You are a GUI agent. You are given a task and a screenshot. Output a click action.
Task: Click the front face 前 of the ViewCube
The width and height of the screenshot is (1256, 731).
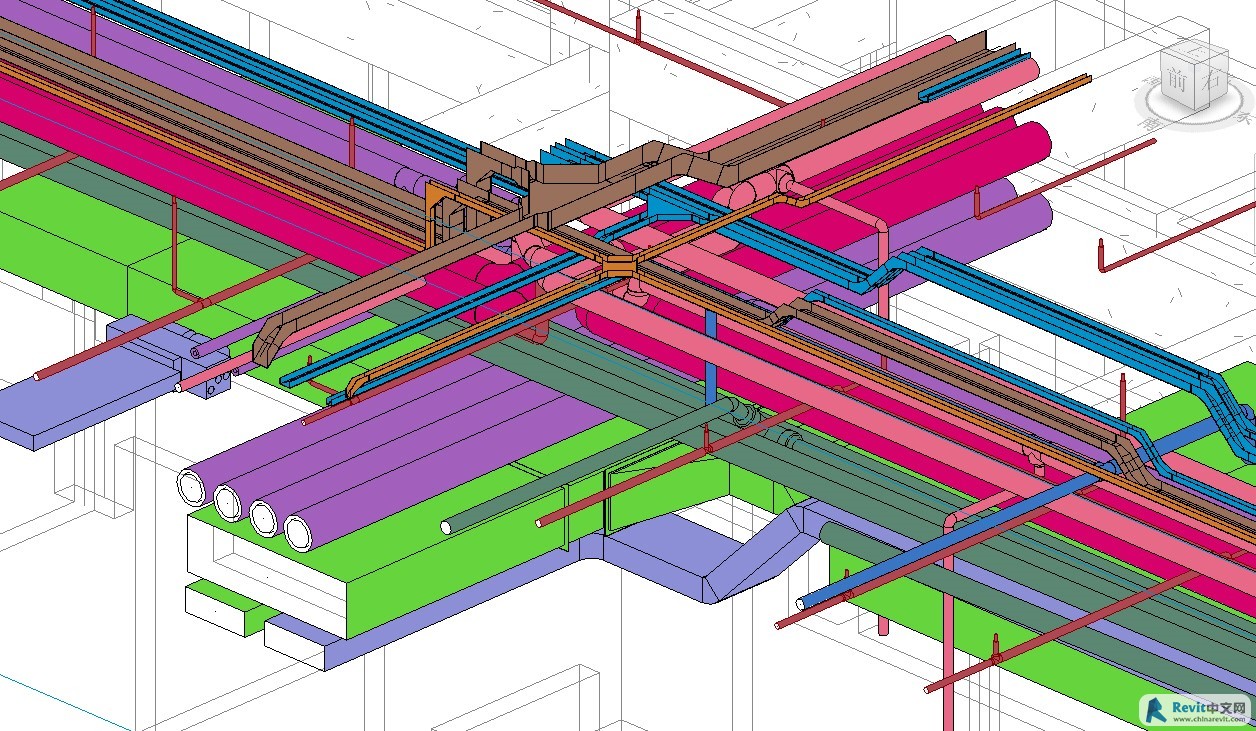point(1179,82)
